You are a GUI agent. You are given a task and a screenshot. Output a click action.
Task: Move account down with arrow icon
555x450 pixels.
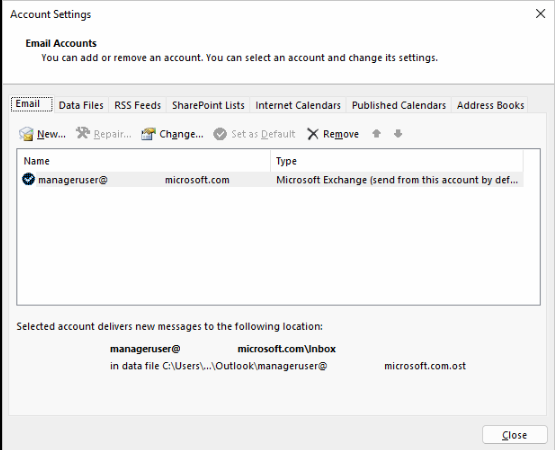click(x=398, y=133)
